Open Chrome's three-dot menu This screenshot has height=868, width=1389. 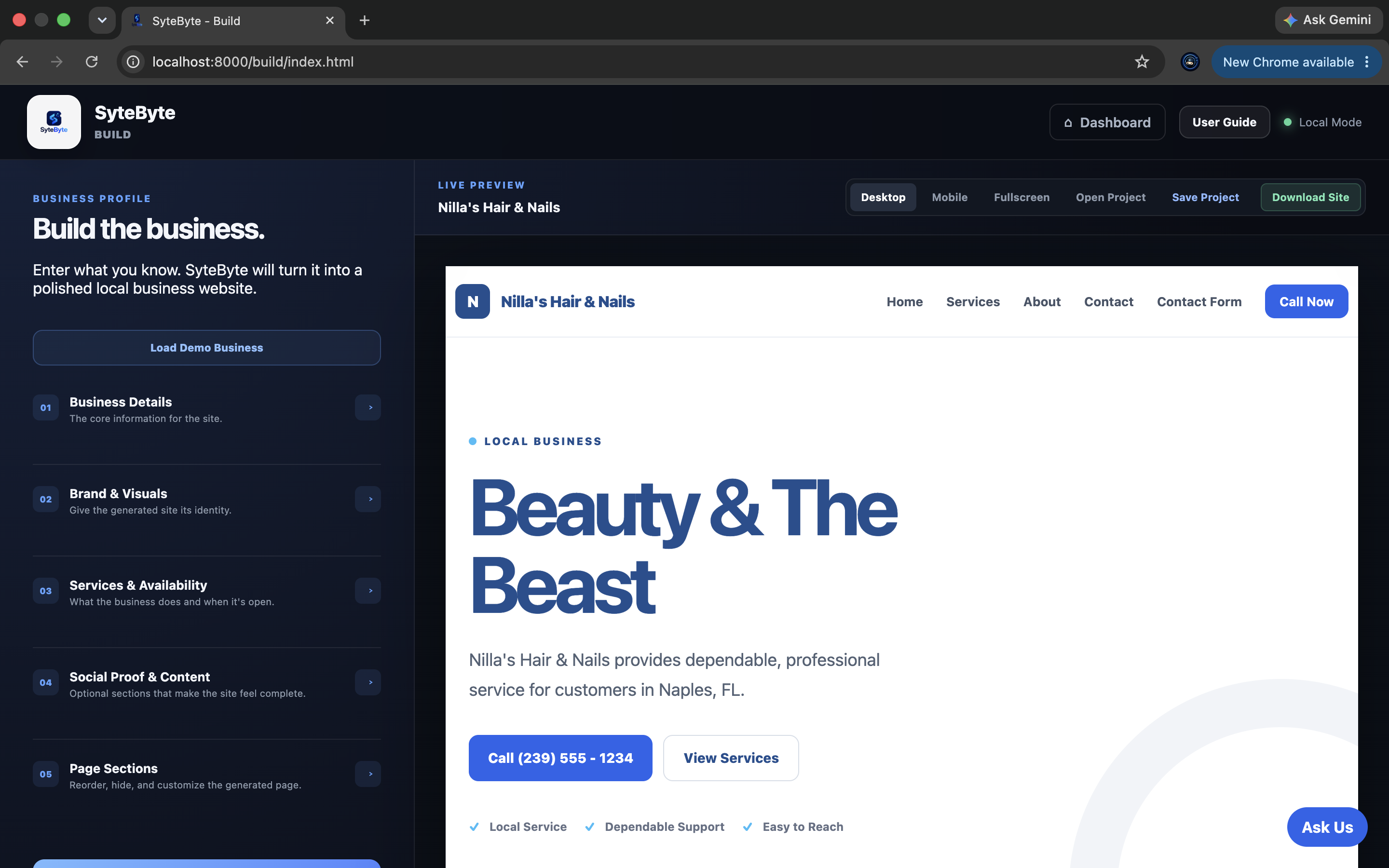point(1367,62)
